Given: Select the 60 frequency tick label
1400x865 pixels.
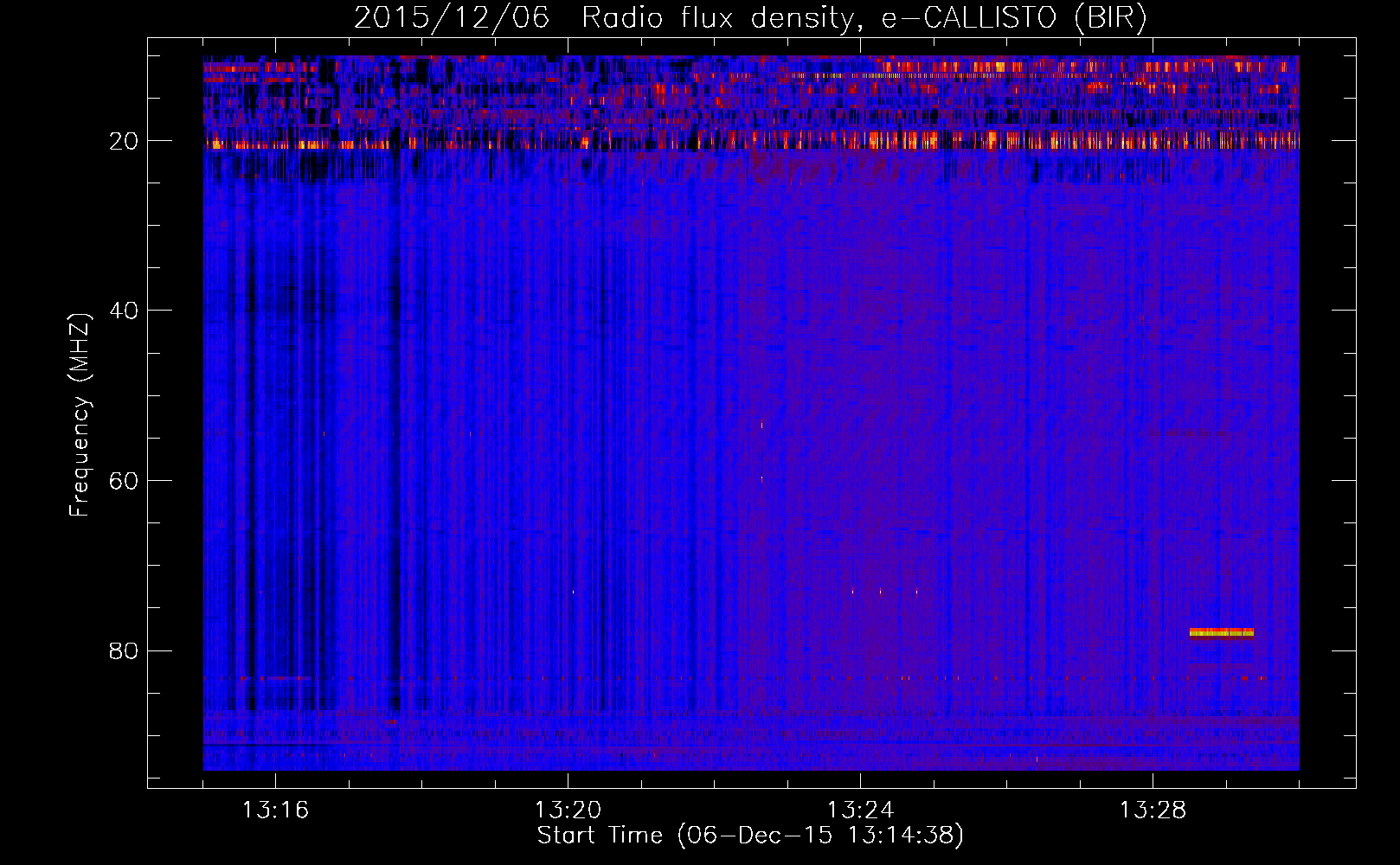Looking at the screenshot, I should [x=125, y=480].
